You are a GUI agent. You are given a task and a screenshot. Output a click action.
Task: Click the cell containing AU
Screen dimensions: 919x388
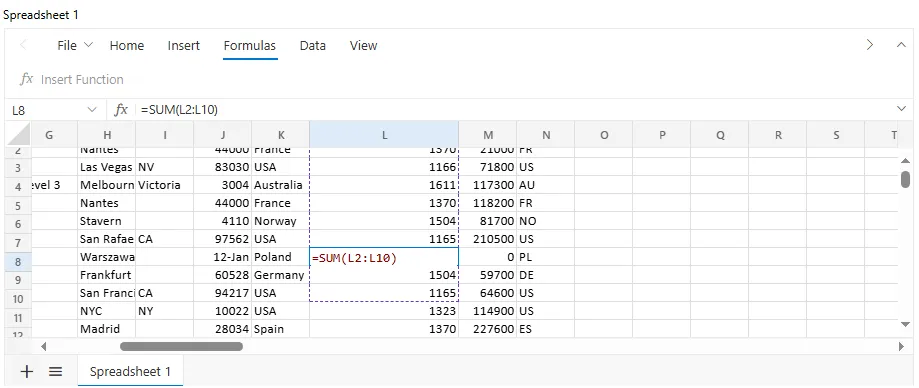[x=546, y=185]
